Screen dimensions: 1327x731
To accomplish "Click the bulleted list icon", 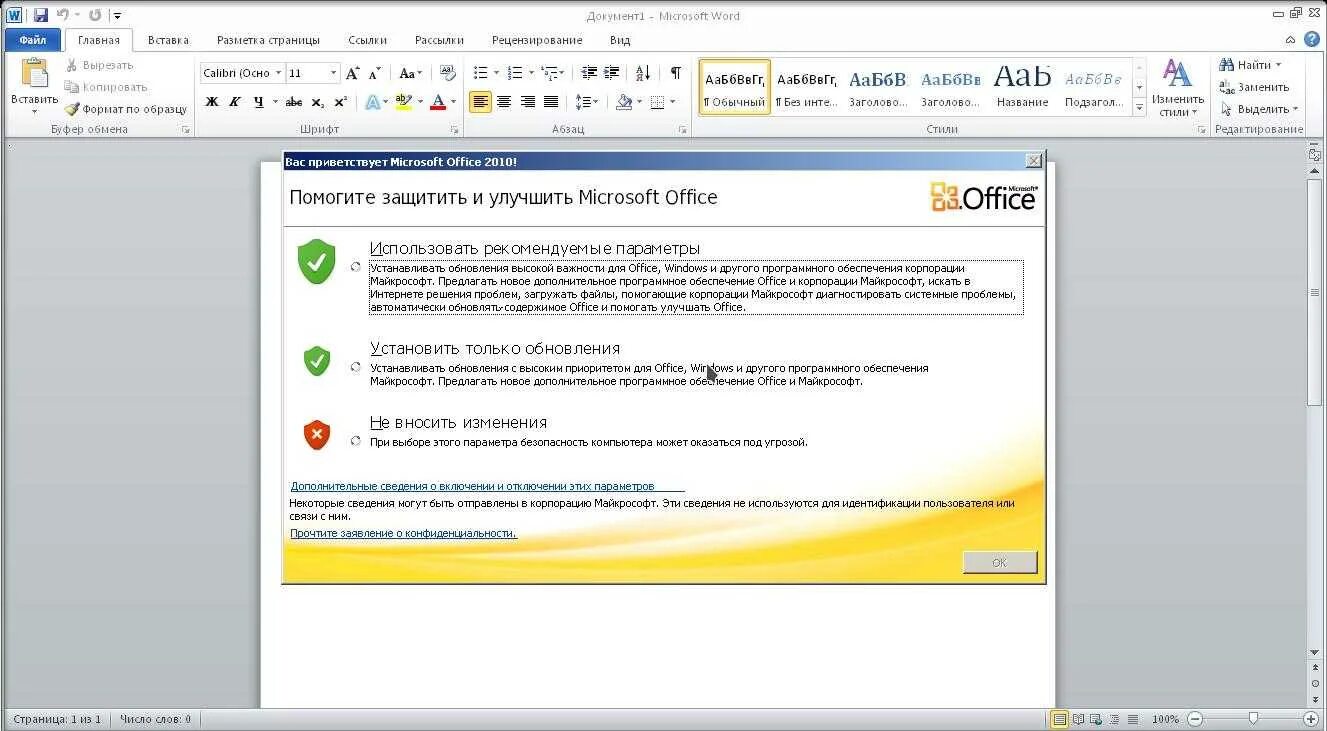I will click(480, 73).
